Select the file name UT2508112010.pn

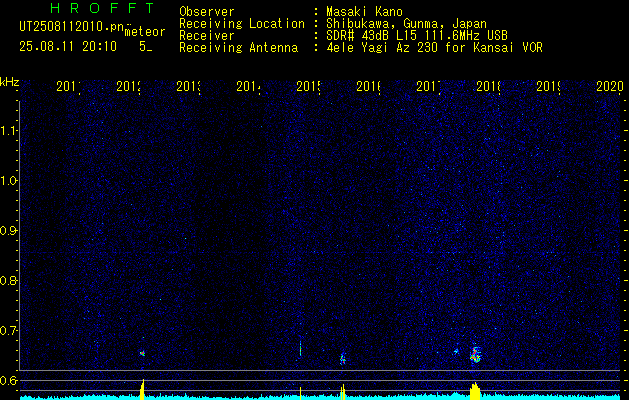tap(72, 27)
